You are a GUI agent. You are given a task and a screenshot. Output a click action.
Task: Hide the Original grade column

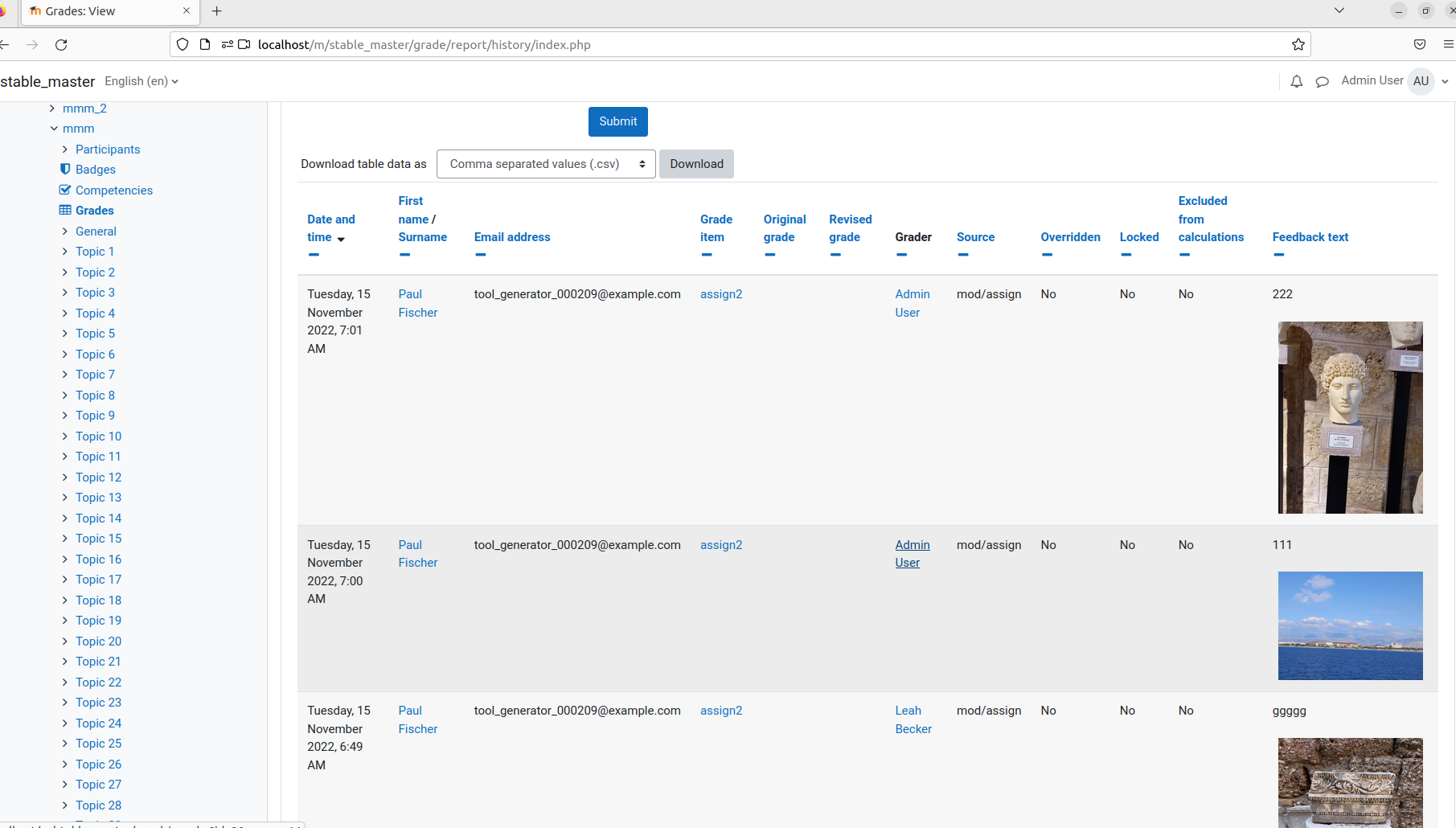coord(769,255)
